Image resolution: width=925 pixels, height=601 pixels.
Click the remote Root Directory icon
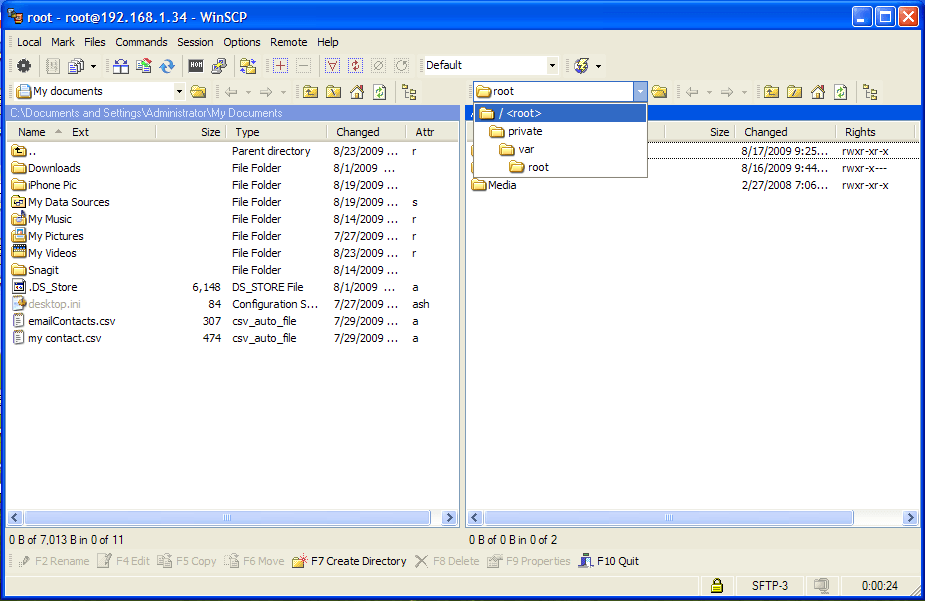point(795,91)
